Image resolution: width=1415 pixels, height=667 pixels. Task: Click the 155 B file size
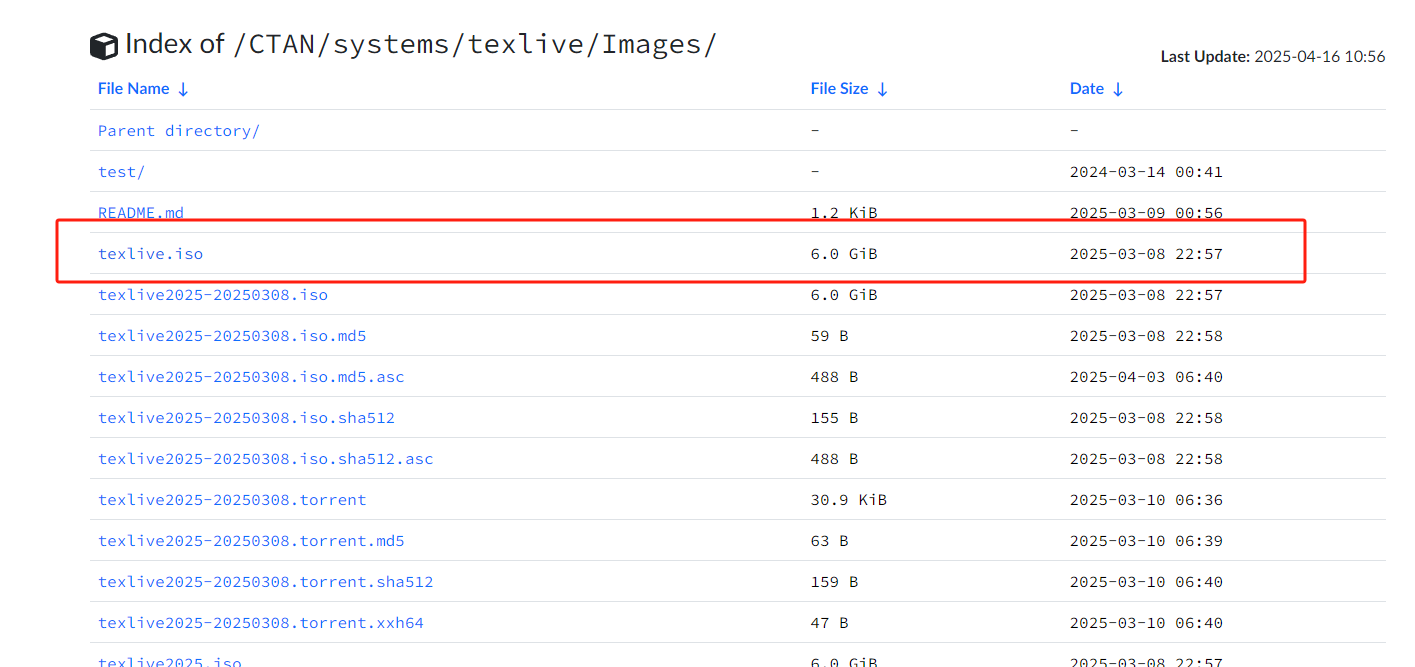coord(834,418)
